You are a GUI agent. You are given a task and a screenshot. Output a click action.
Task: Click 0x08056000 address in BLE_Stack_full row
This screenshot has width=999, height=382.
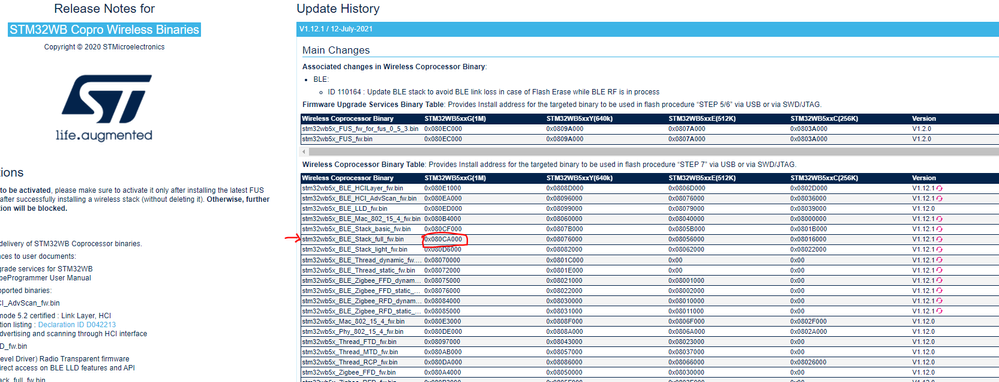pos(687,239)
